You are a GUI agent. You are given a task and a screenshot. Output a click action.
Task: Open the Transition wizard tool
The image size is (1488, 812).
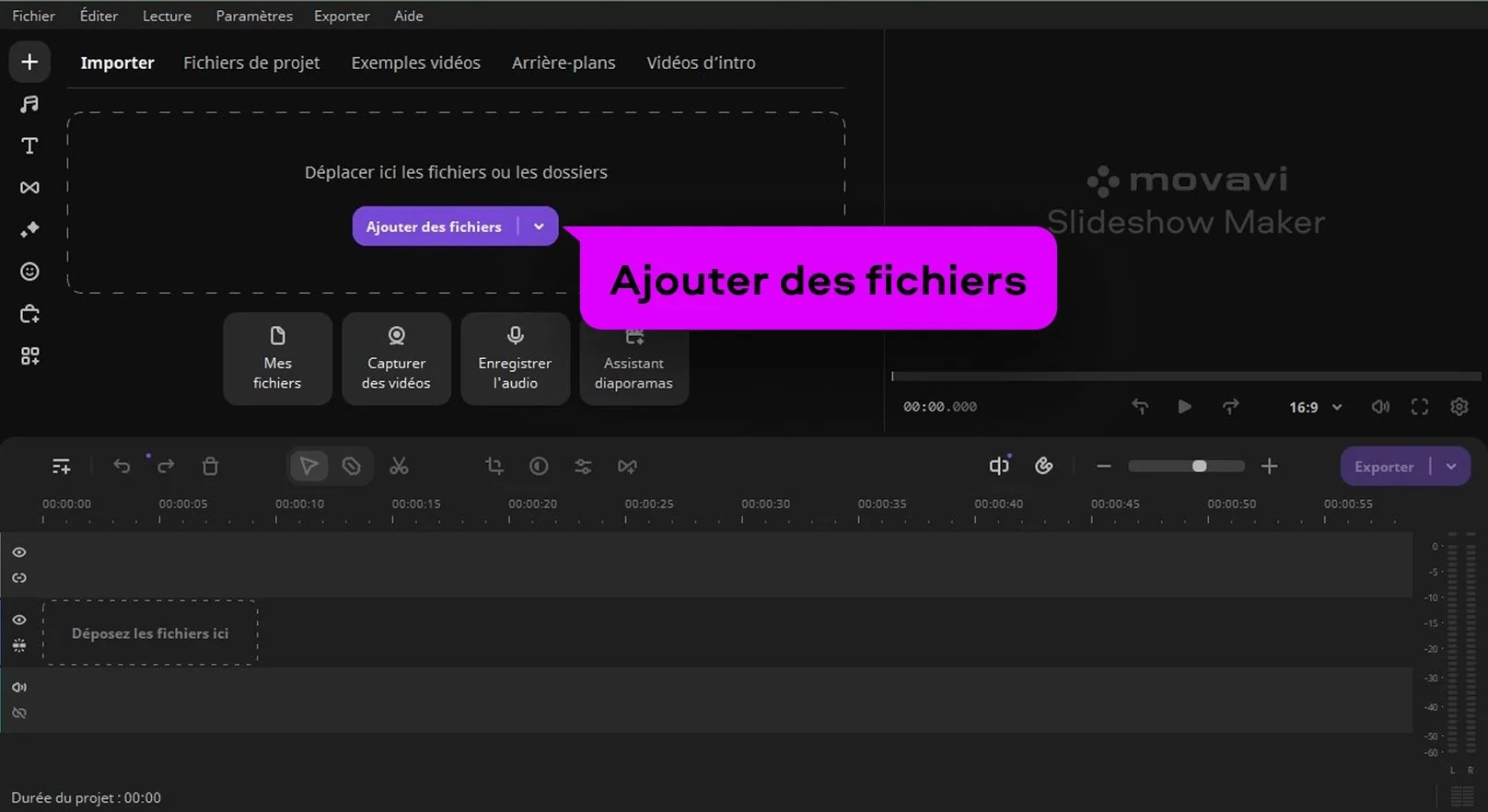627,467
